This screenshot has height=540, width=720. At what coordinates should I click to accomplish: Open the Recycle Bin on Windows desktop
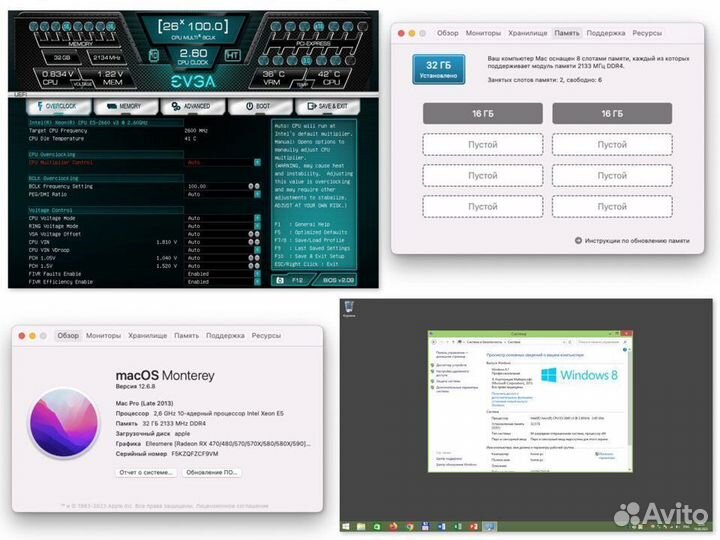[349, 309]
